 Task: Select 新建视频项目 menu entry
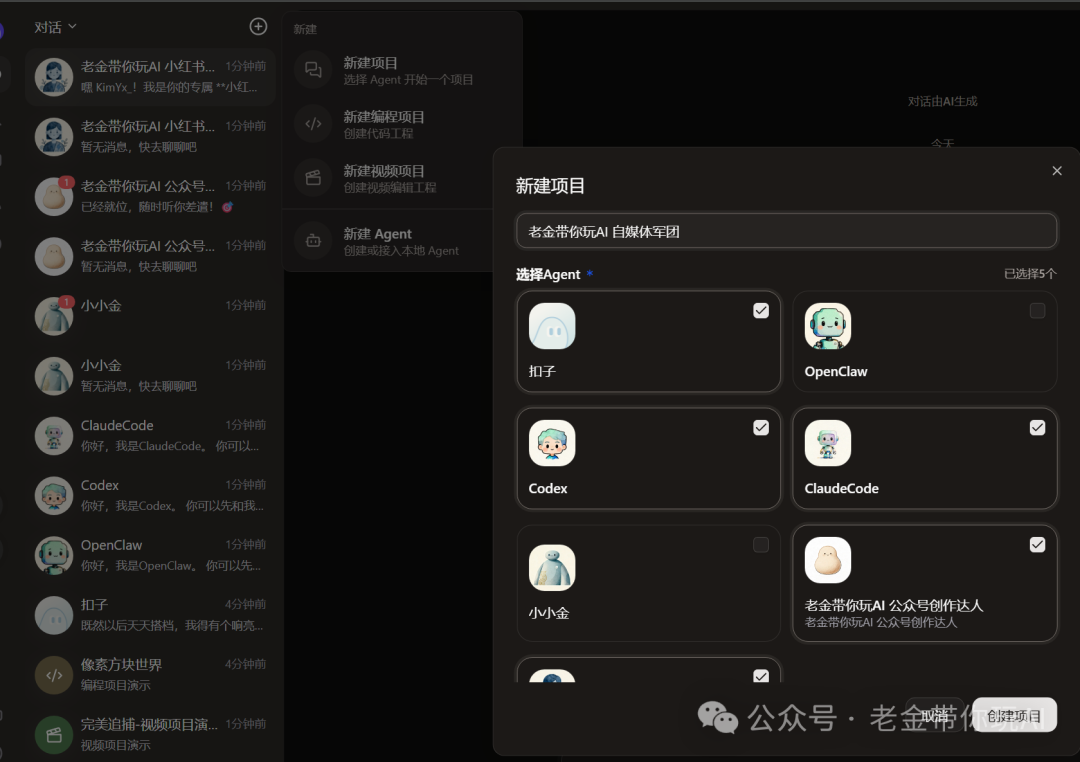(402, 178)
